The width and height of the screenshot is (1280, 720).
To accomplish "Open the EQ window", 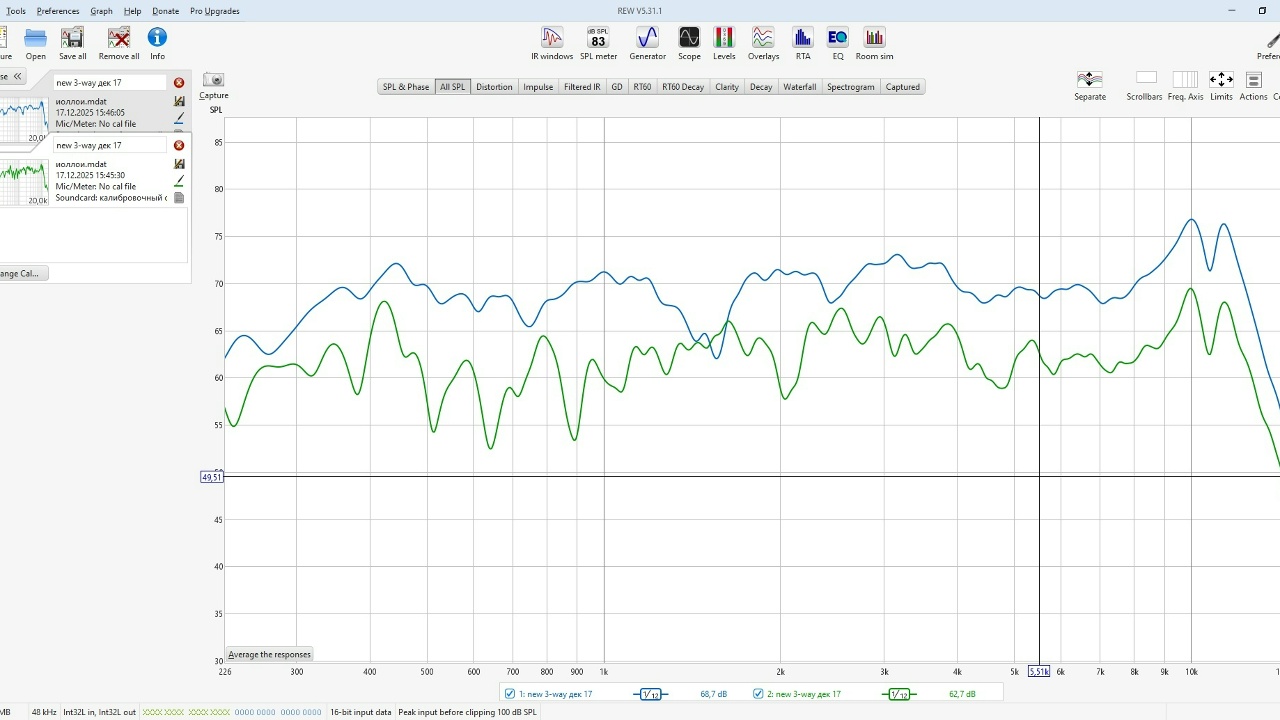I will (838, 43).
